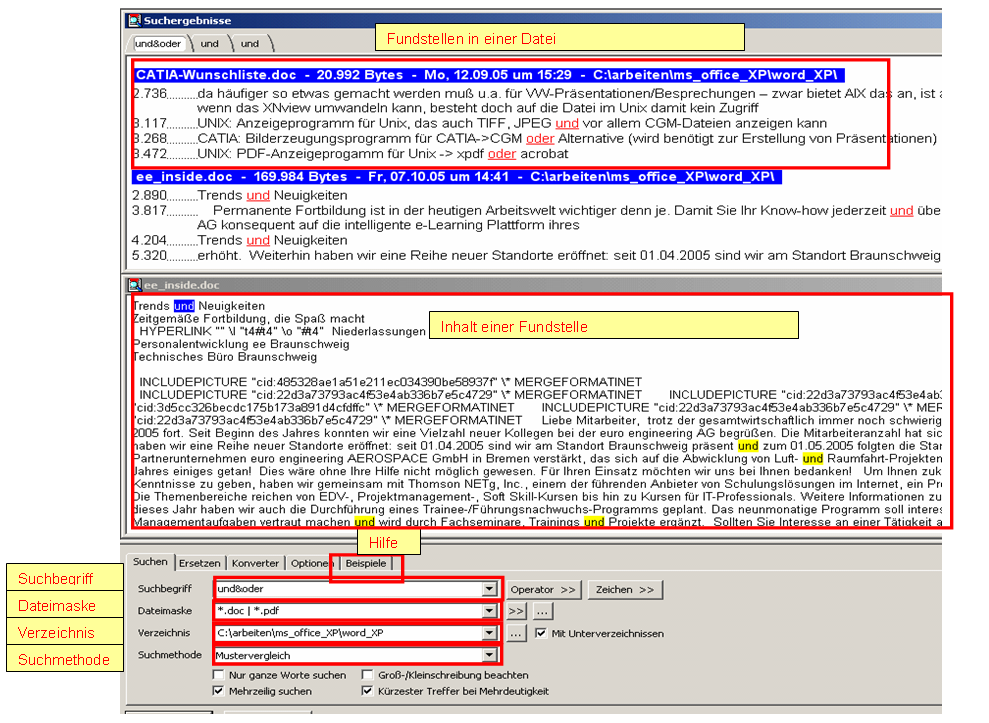Click result line 5.320 starting with erhöht
The width and height of the screenshot is (989, 723).
point(536,255)
